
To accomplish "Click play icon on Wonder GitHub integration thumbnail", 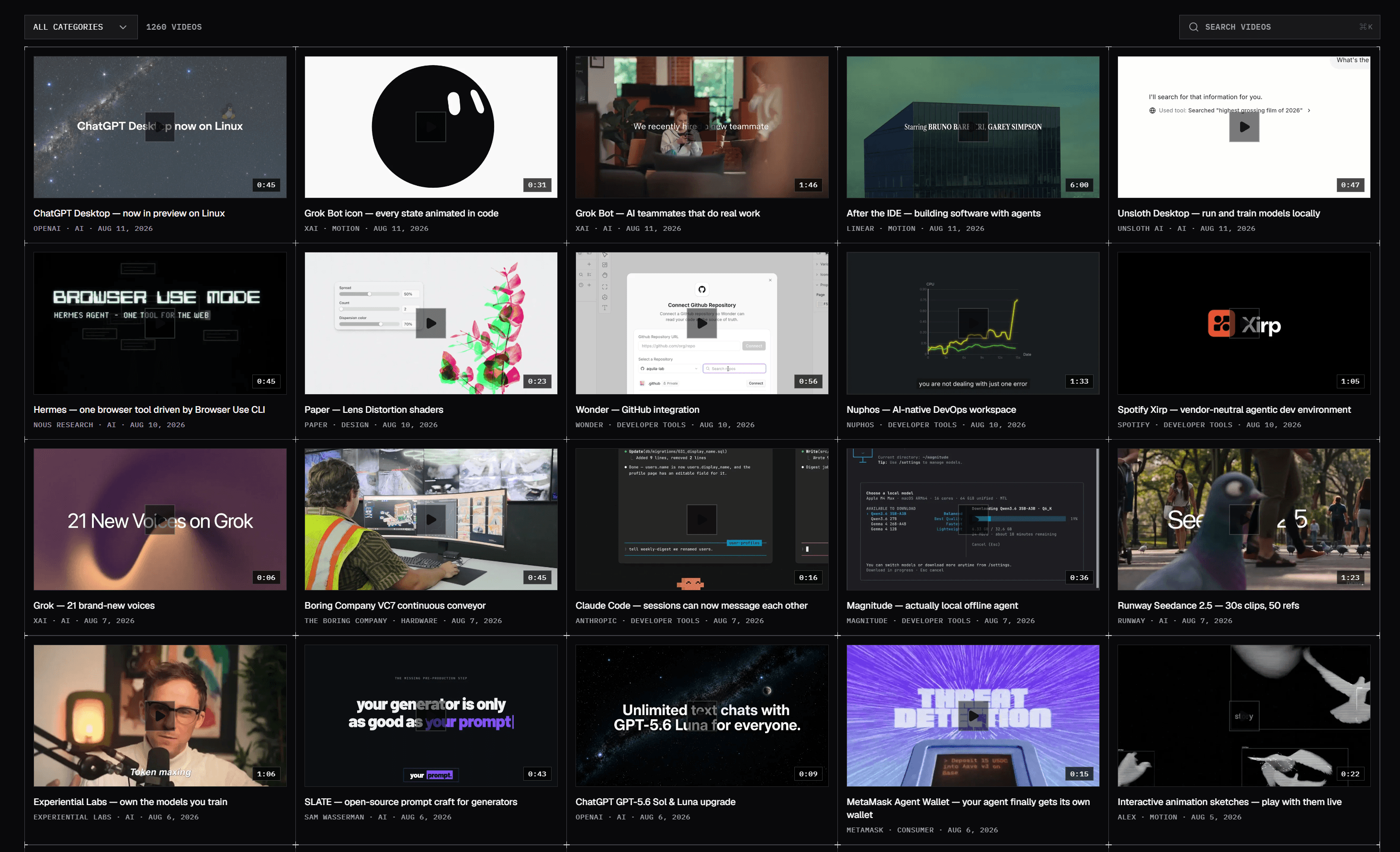I will (x=702, y=323).
